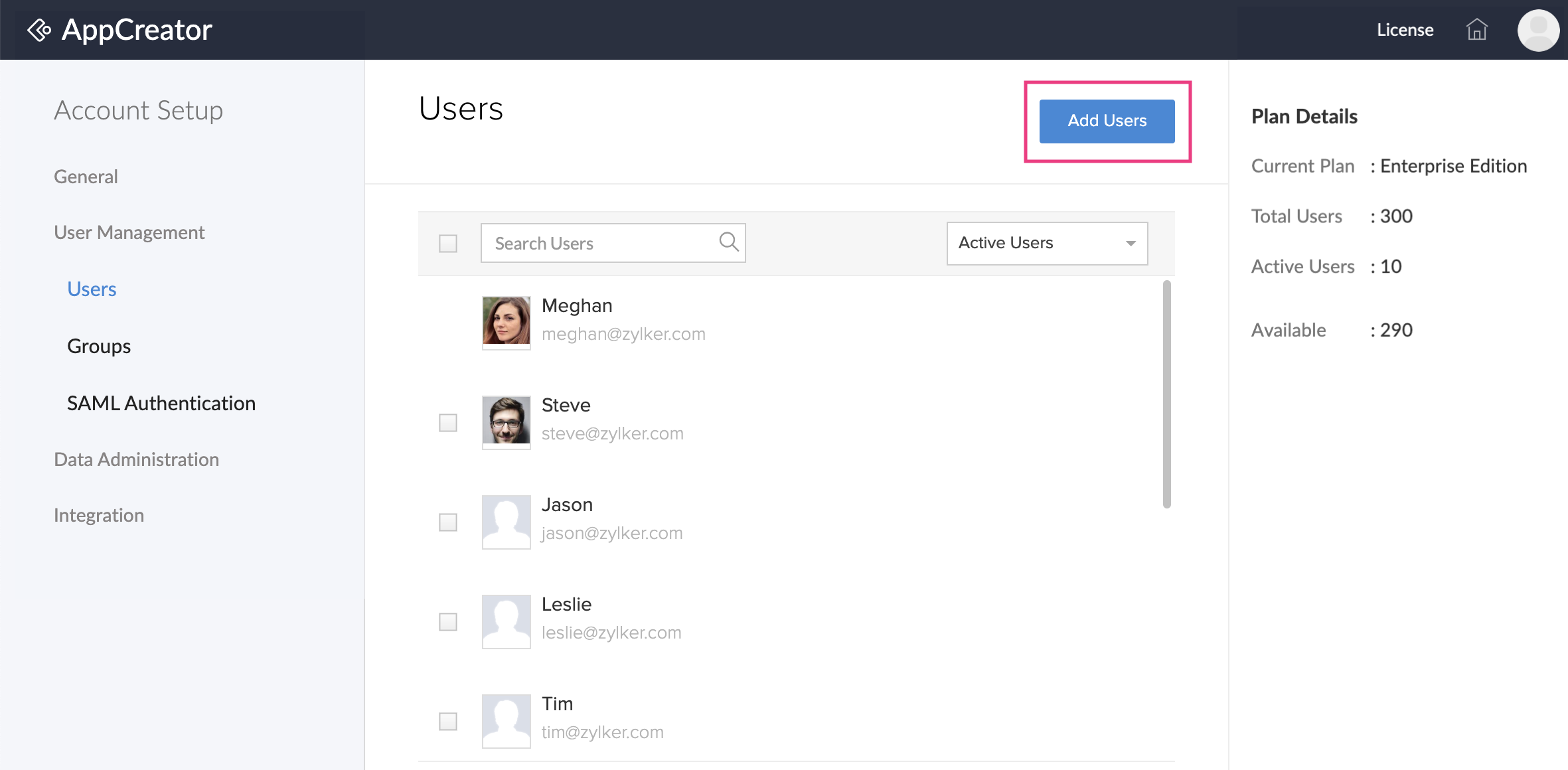Viewport: 1568px width, 770px height.
Task: Click Leslie's placeholder avatar
Action: click(x=506, y=621)
